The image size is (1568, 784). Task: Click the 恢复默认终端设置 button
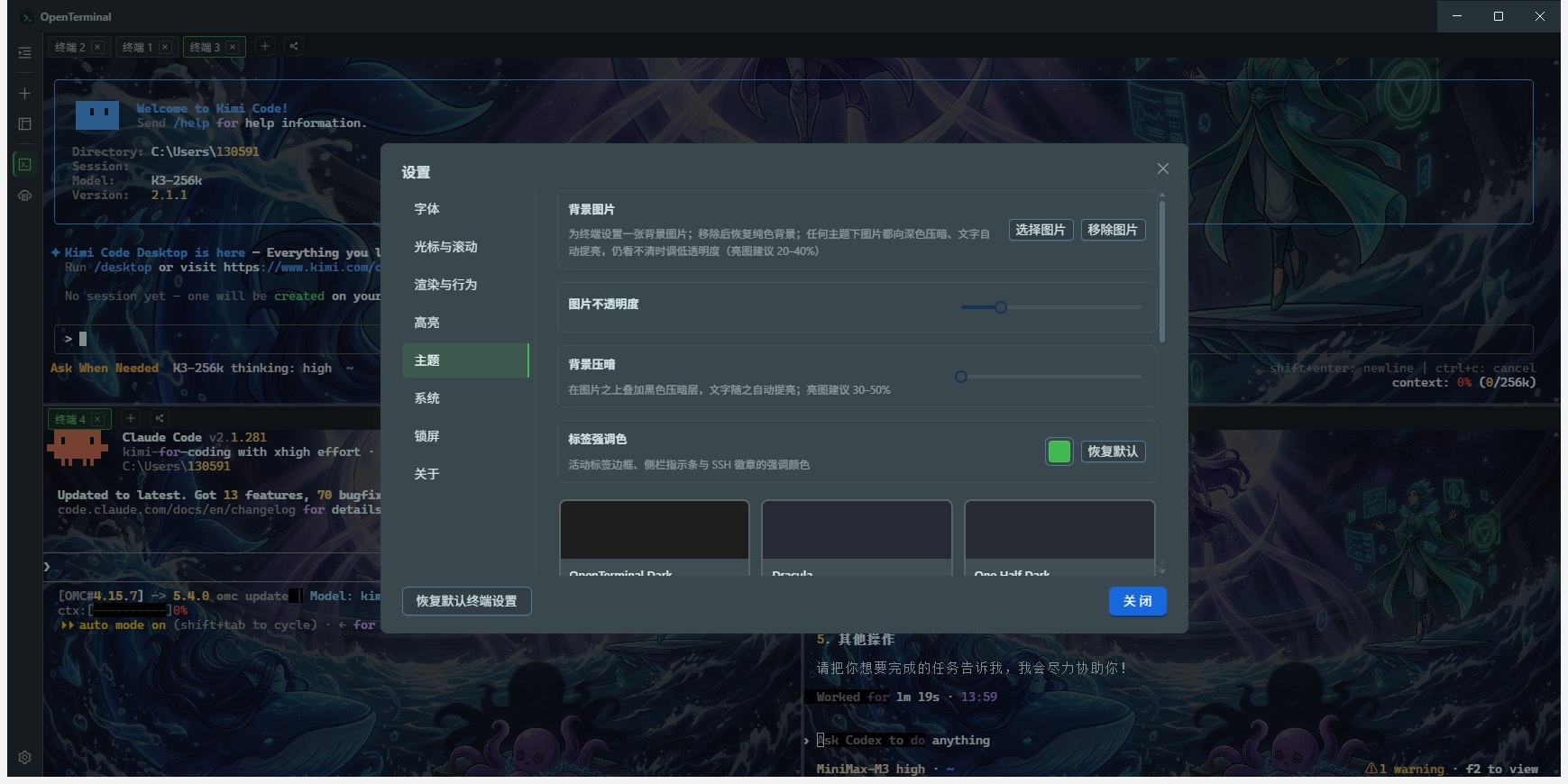click(466, 601)
